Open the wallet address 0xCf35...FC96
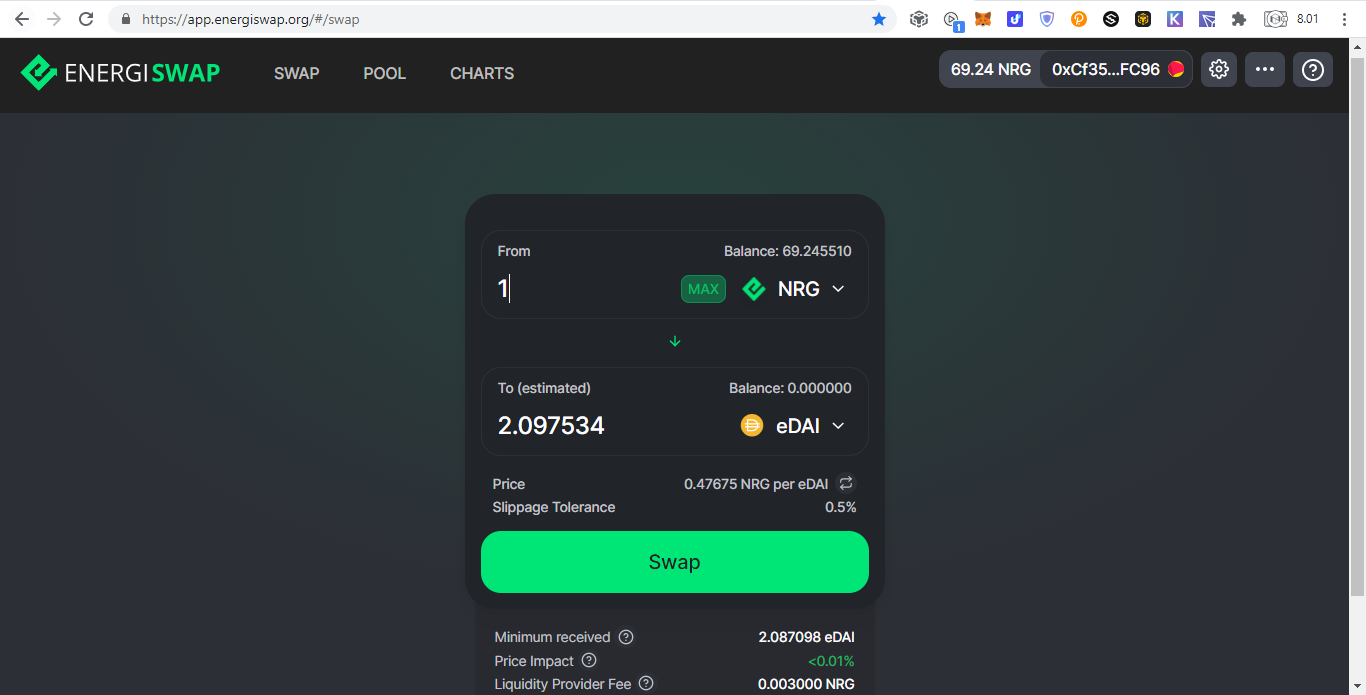Viewport: 1366px width, 695px height. pyautogui.click(x=1116, y=70)
